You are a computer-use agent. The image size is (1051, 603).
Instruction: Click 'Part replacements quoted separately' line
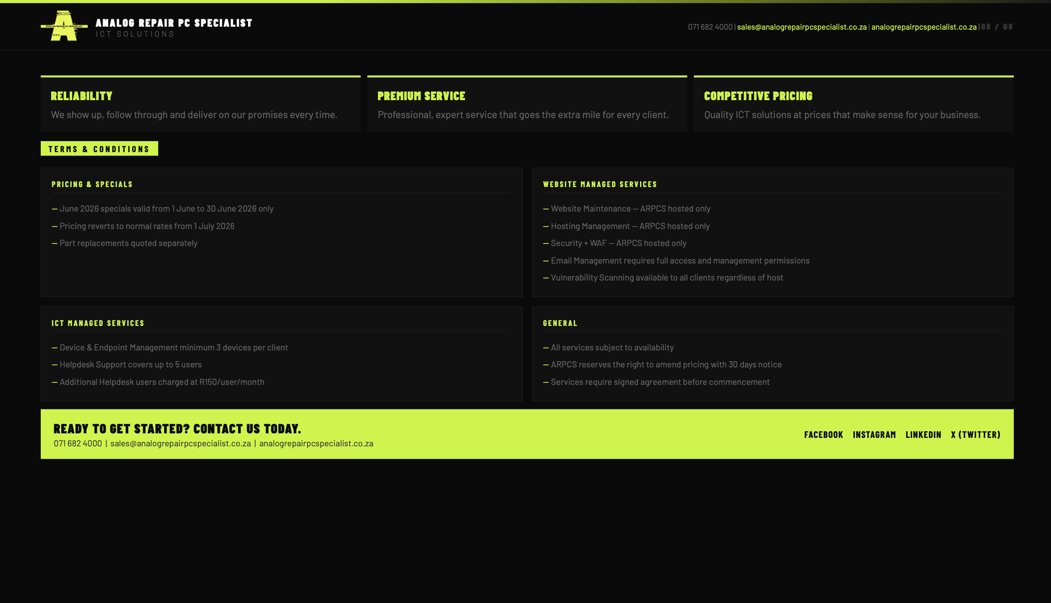(125, 243)
